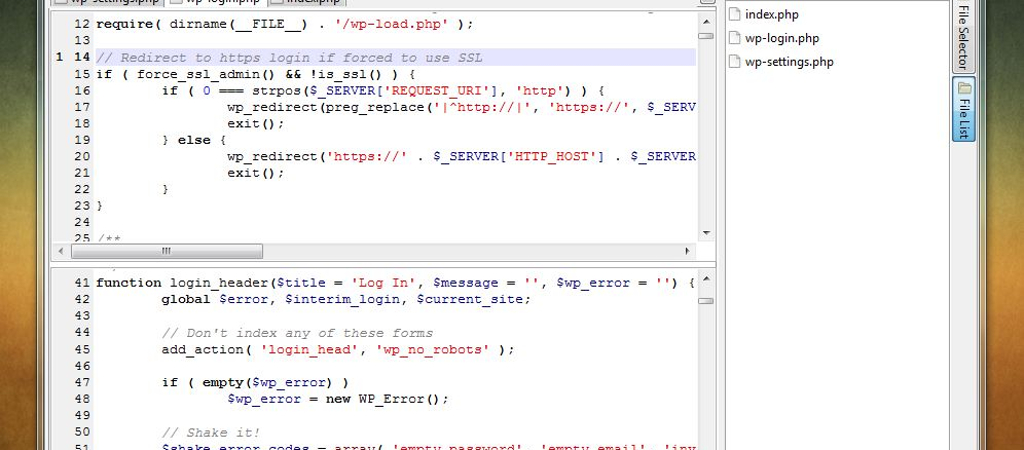Click the bookmark marker 1 beside line 14

(59, 57)
